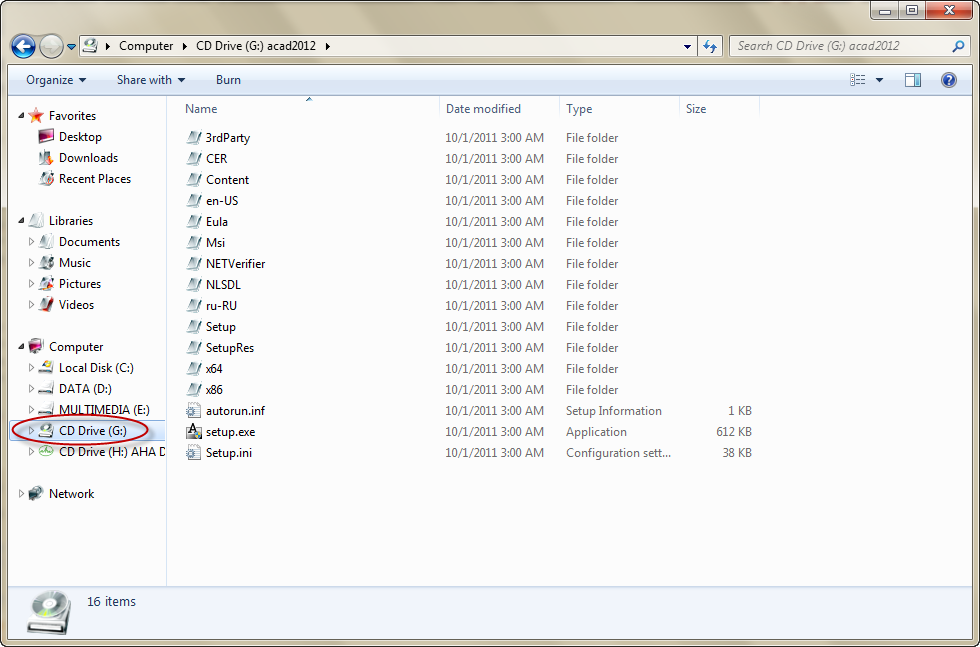Open Network in navigation pane

pyautogui.click(x=71, y=494)
